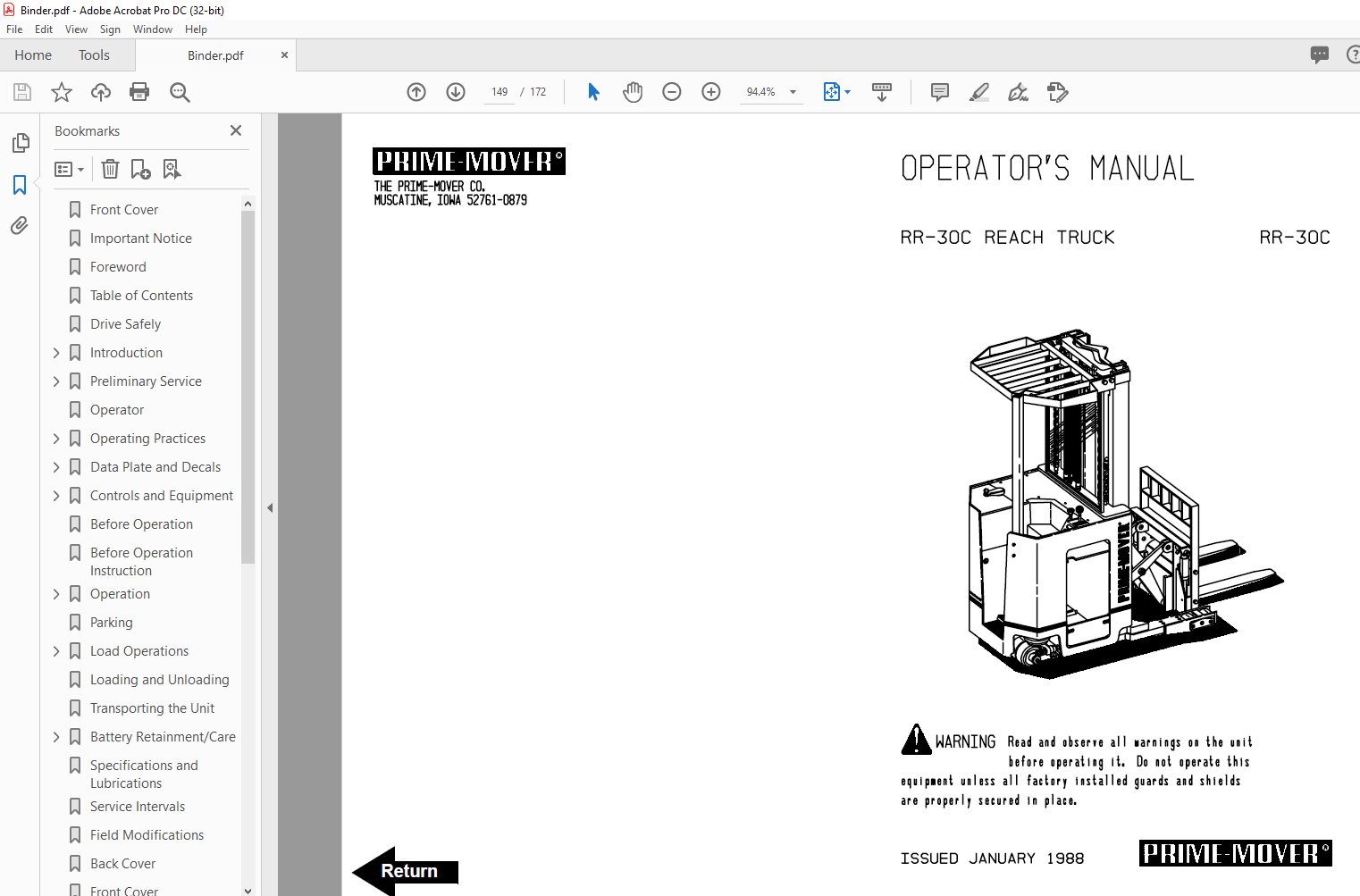Expand the Preliminary Service bookmark
This screenshot has height=896, width=1360.
point(56,381)
